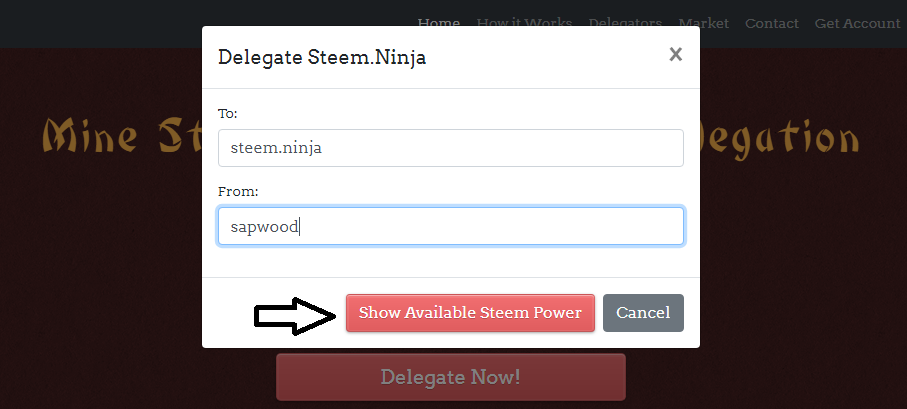Screen dimensions: 907x409
Task: Go to How it Works page
Action: (524, 23)
